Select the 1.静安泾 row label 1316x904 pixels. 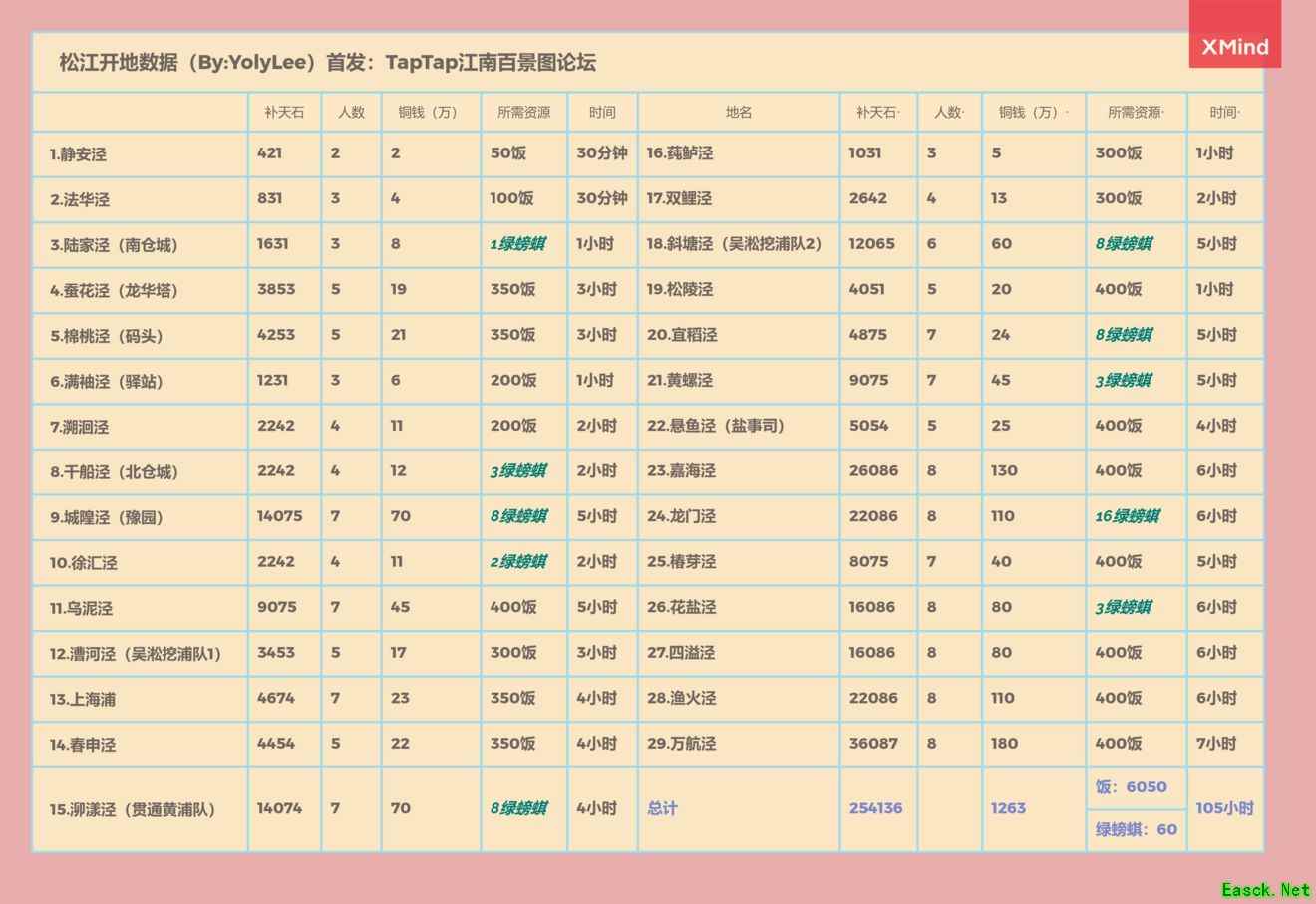(x=79, y=154)
